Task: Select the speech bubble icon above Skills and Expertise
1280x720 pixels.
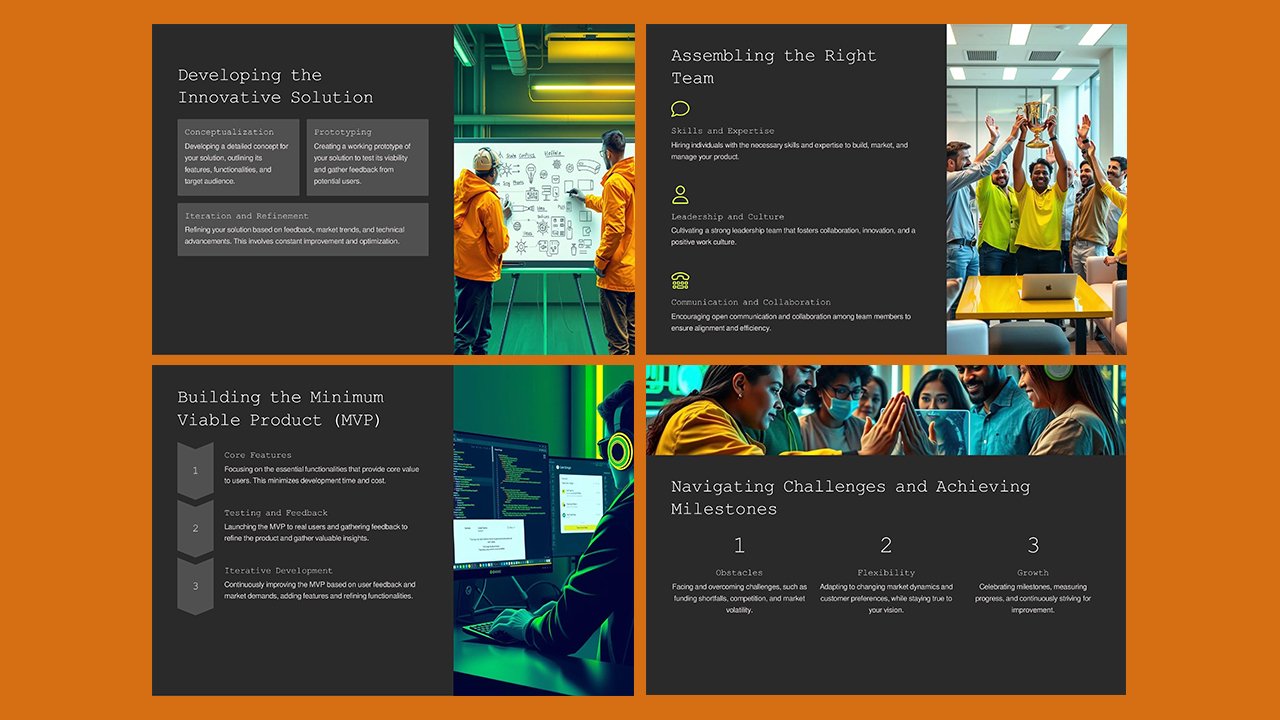Action: 680,109
